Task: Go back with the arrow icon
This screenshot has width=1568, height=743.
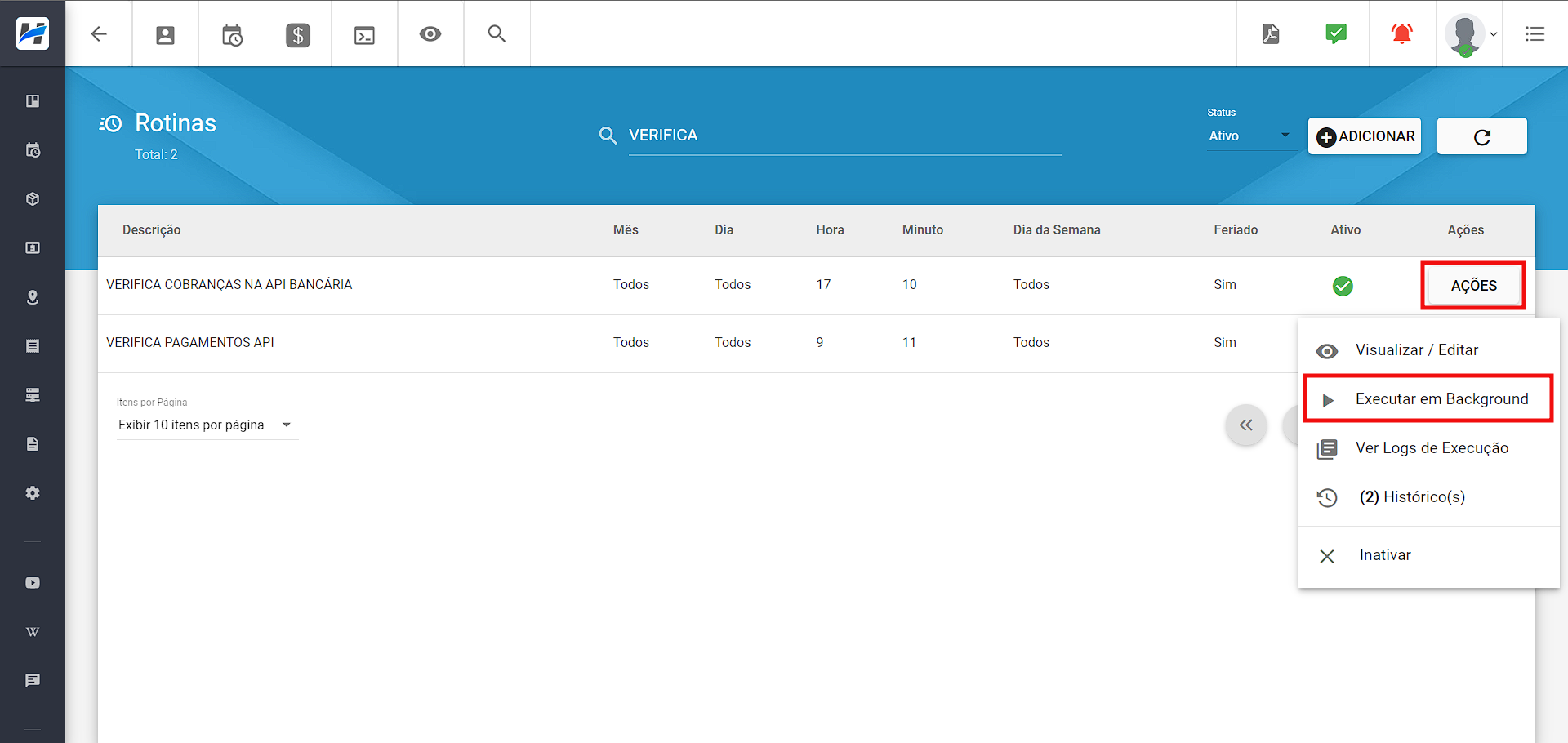Action: click(99, 33)
